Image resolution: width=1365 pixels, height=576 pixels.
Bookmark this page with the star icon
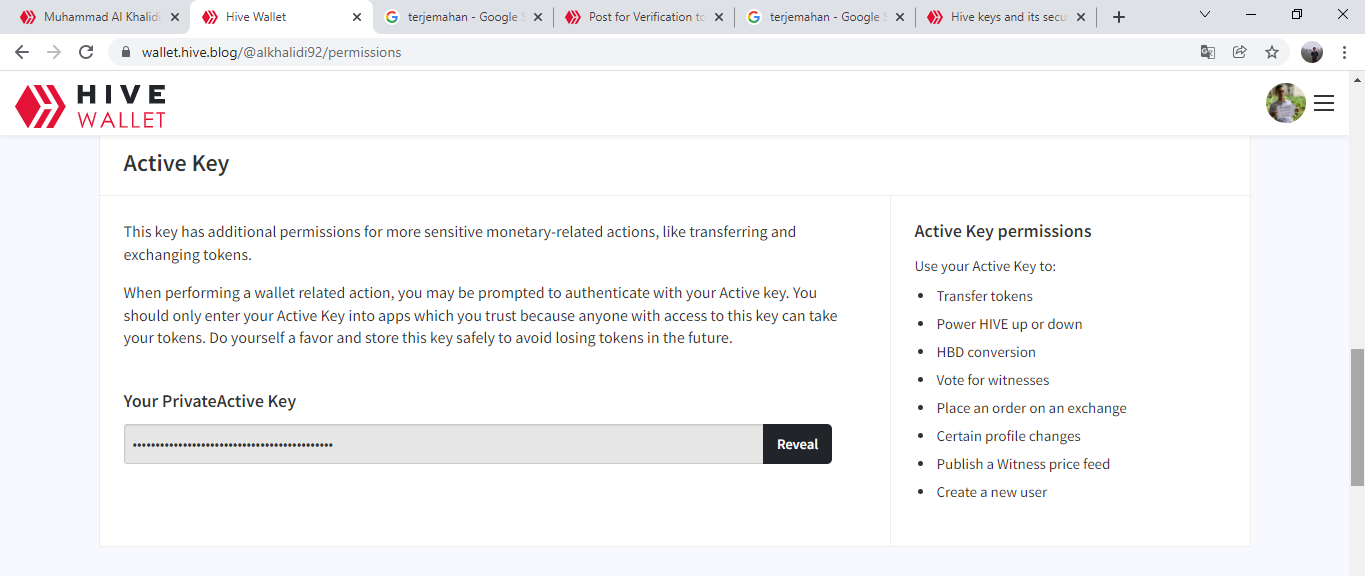coord(1272,52)
